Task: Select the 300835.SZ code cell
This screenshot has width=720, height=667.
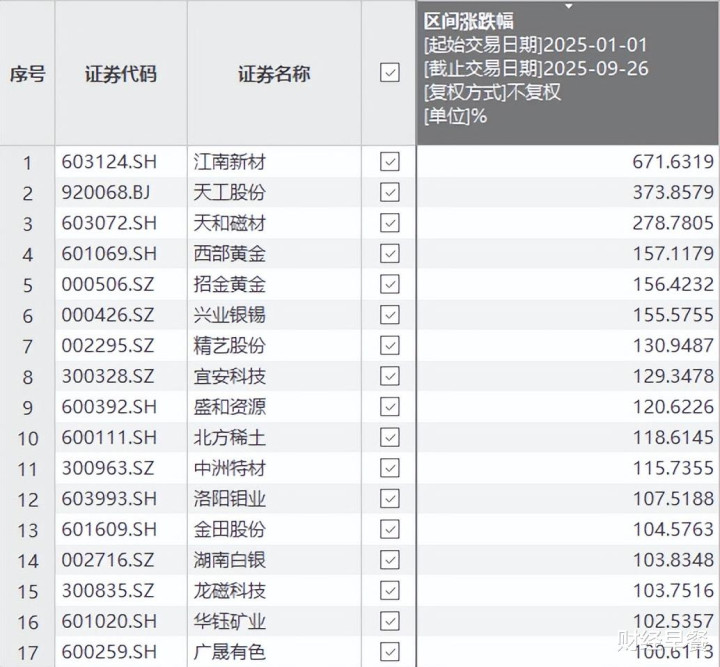Action: (x=108, y=591)
